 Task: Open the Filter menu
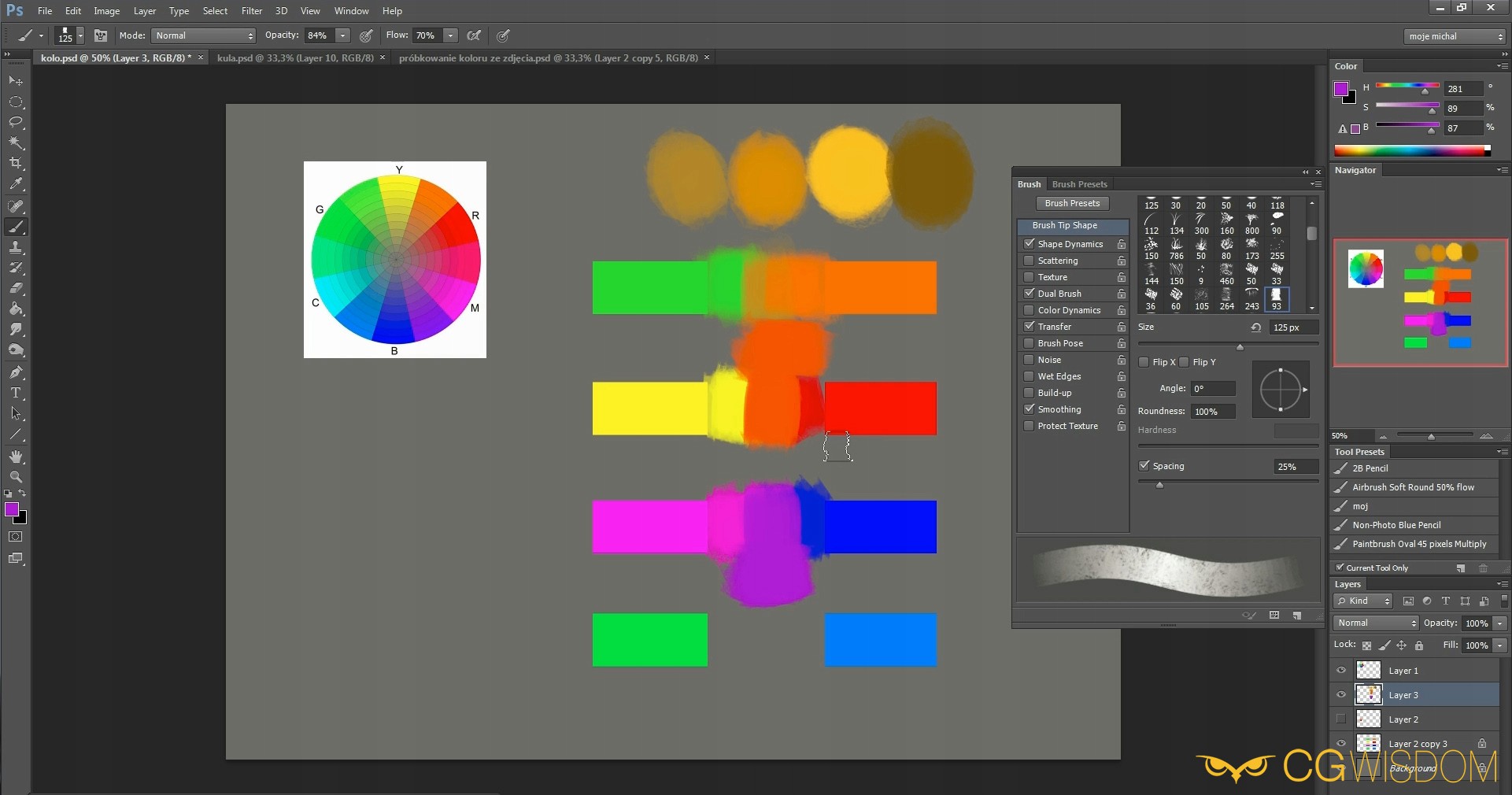[252, 11]
